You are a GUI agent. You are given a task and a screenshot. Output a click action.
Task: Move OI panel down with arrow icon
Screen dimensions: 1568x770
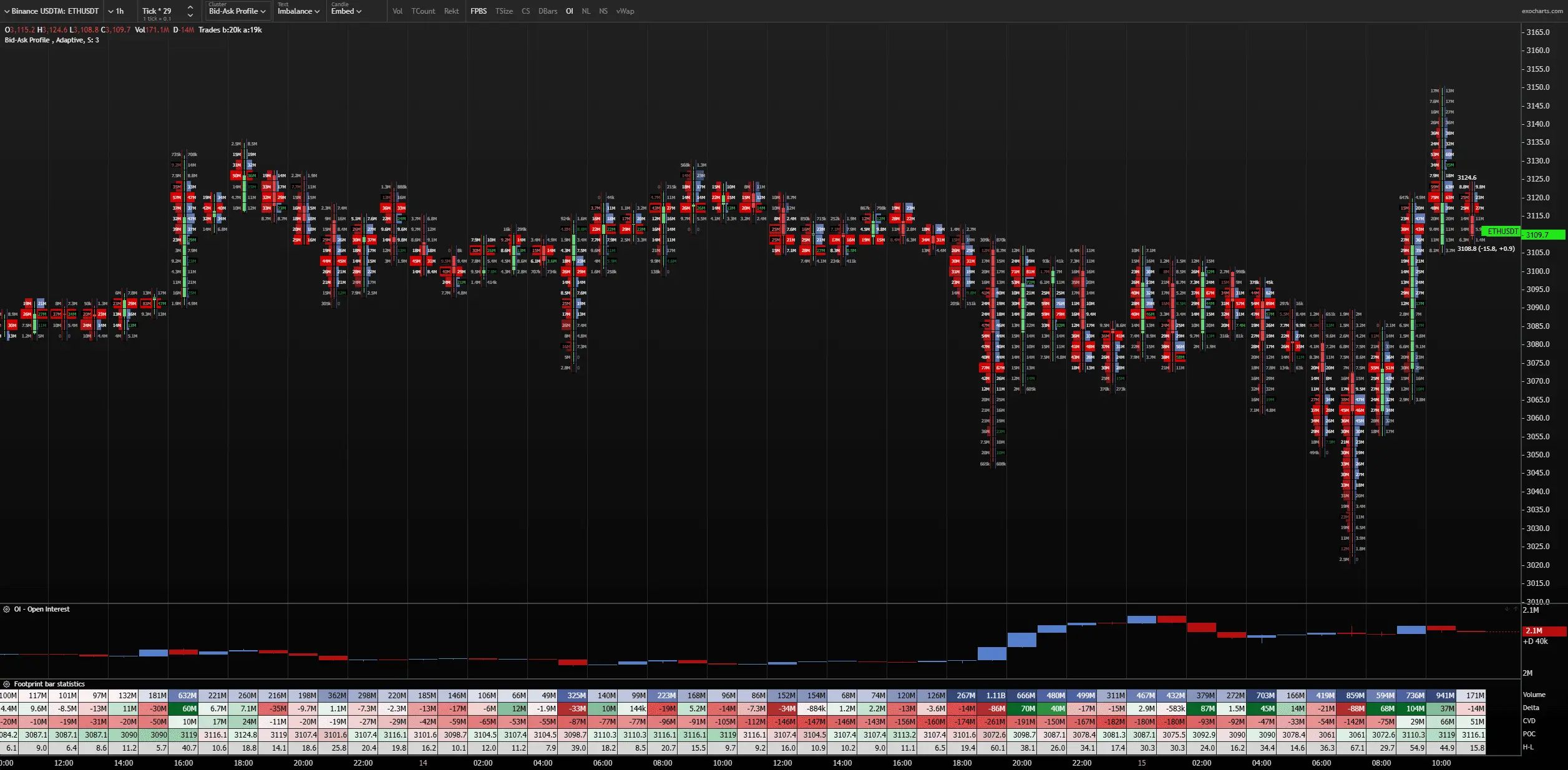[1507, 609]
